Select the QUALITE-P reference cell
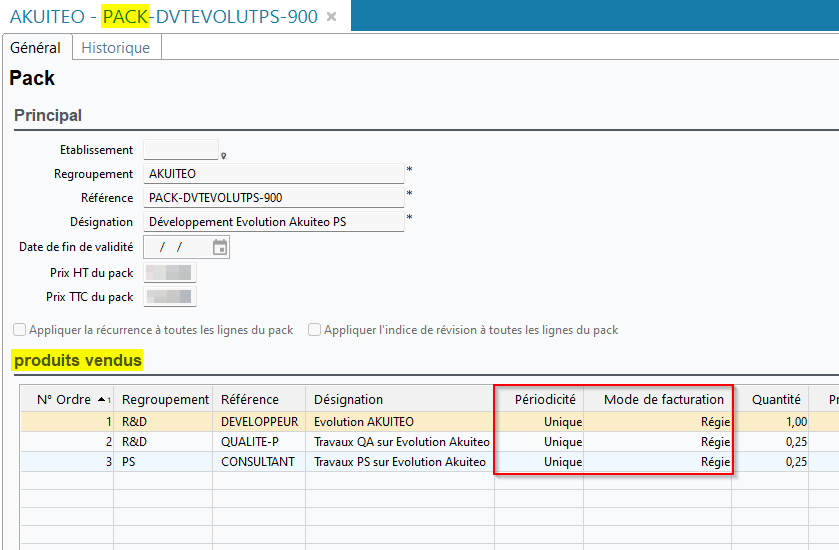Screen dimensions: 839x550 259,441
